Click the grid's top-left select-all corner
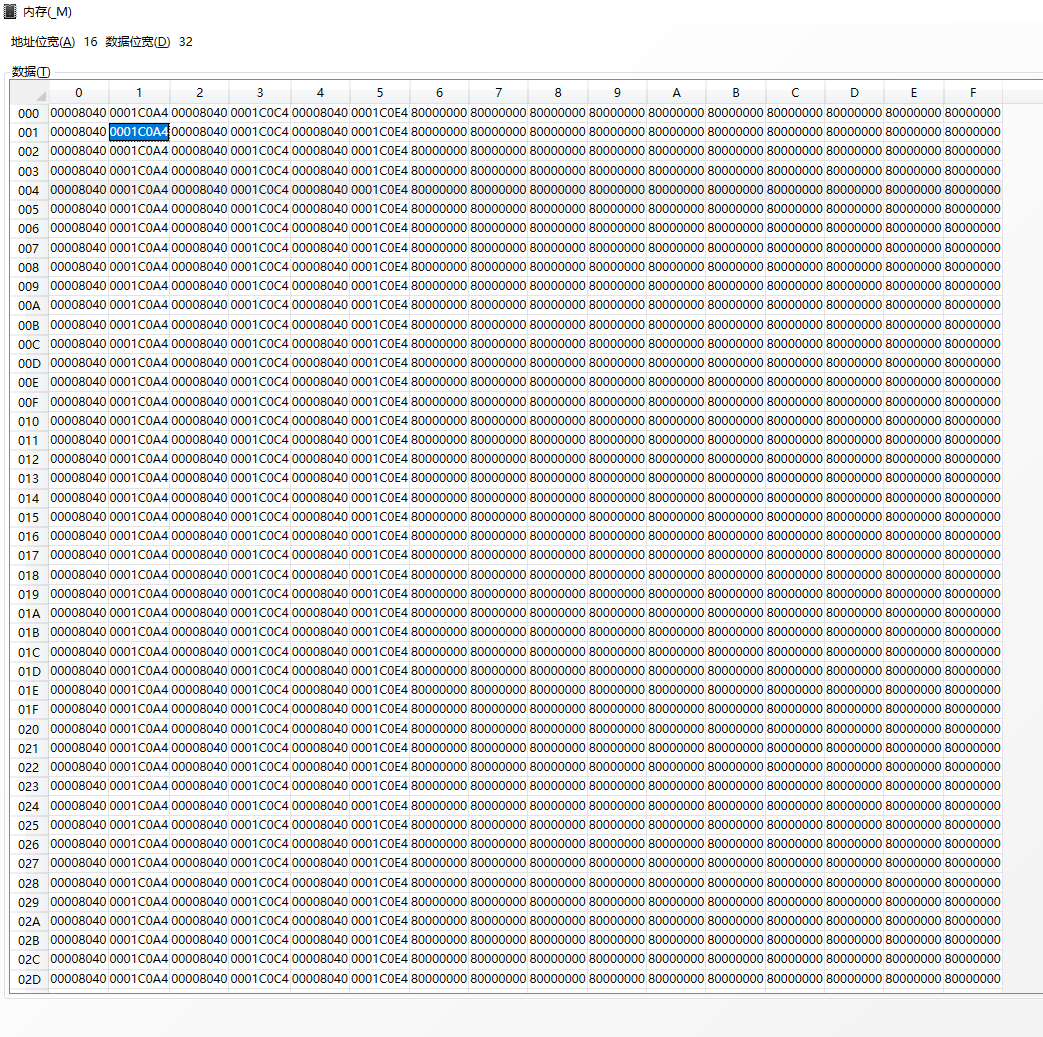The image size is (1043, 1037). coord(29,92)
